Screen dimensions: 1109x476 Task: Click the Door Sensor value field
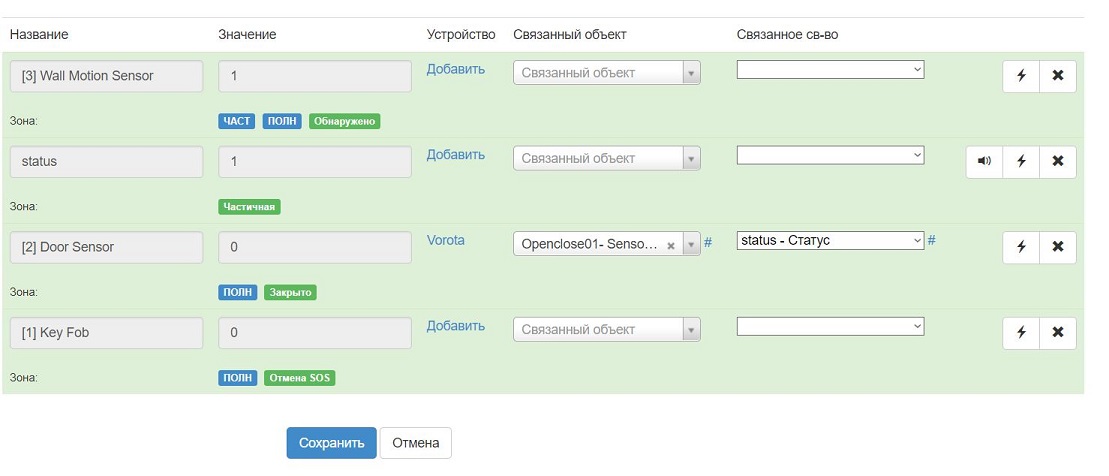[x=314, y=248]
